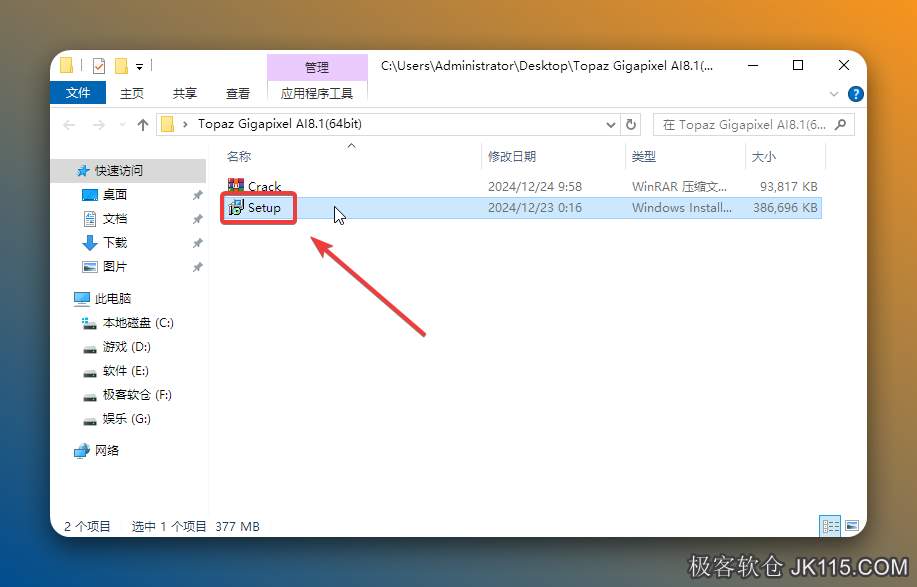Open the 应用程序工具 ribbon tab
917x587 pixels.
coord(317,93)
